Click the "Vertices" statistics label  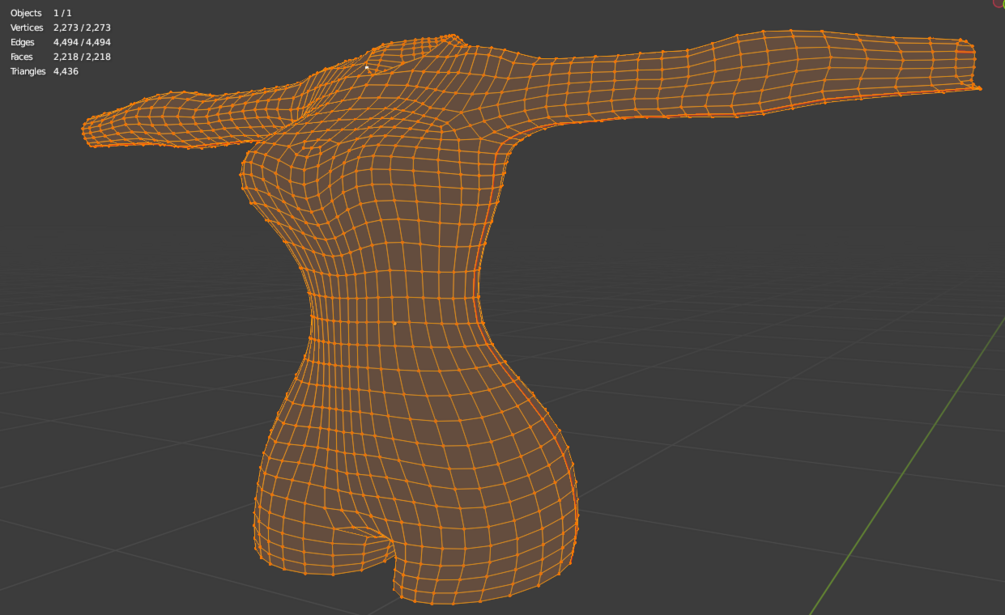tap(27, 28)
